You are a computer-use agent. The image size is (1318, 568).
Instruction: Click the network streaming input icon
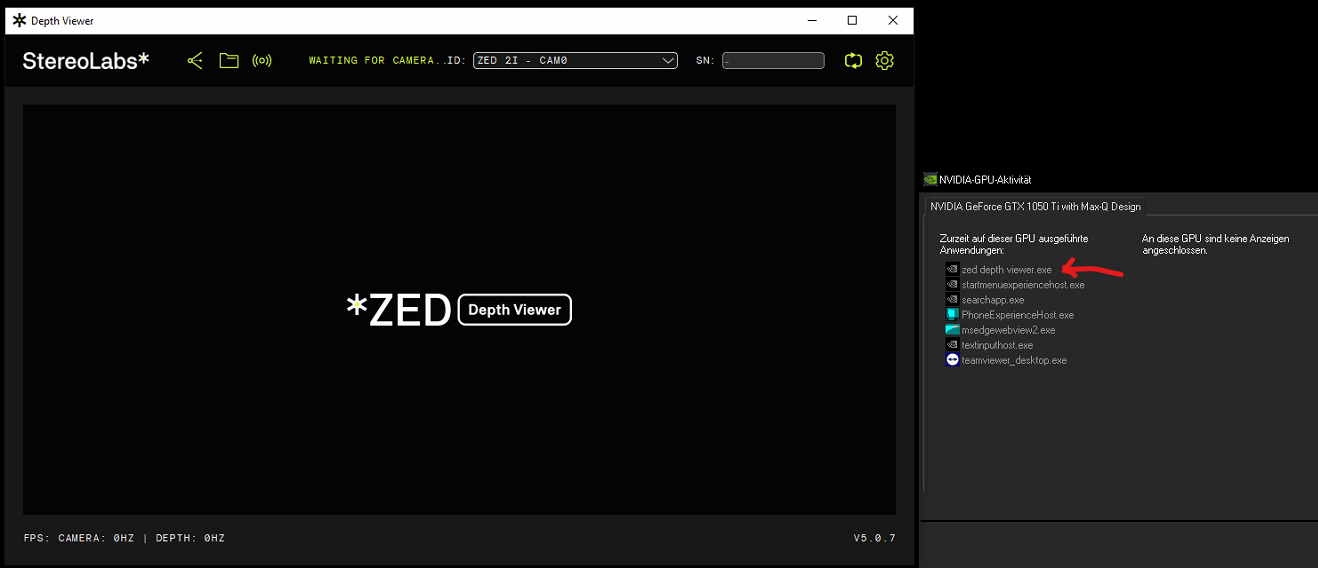(x=262, y=61)
